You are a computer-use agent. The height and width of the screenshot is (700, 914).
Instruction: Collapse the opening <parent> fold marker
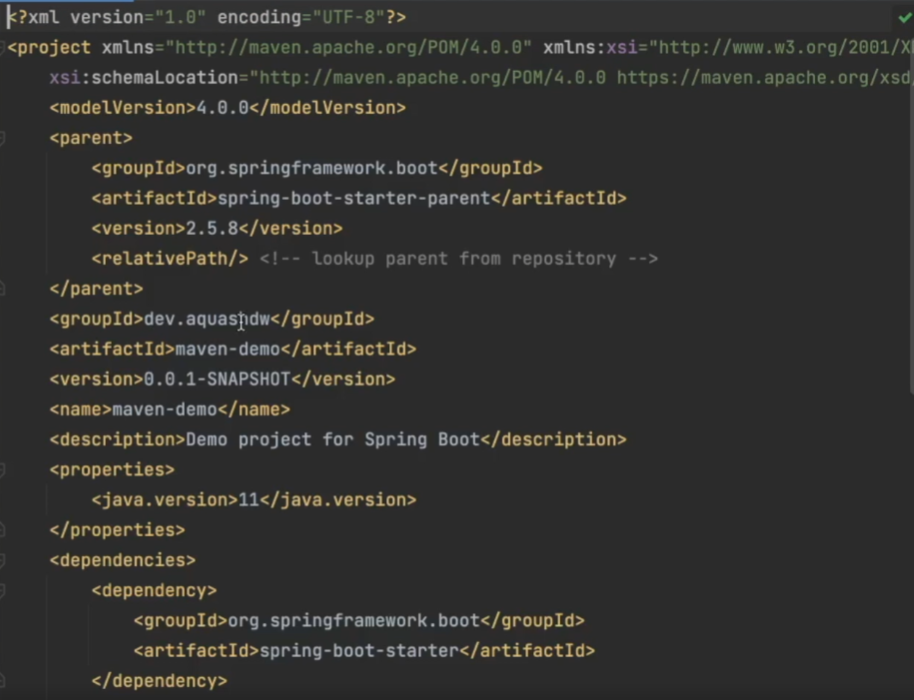point(2,138)
